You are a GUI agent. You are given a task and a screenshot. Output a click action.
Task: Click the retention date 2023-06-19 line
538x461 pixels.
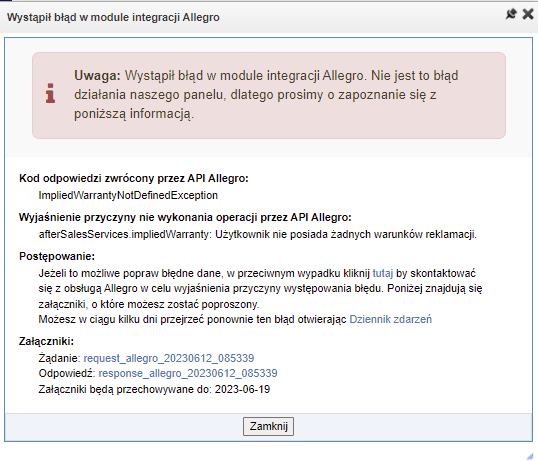pos(154,389)
